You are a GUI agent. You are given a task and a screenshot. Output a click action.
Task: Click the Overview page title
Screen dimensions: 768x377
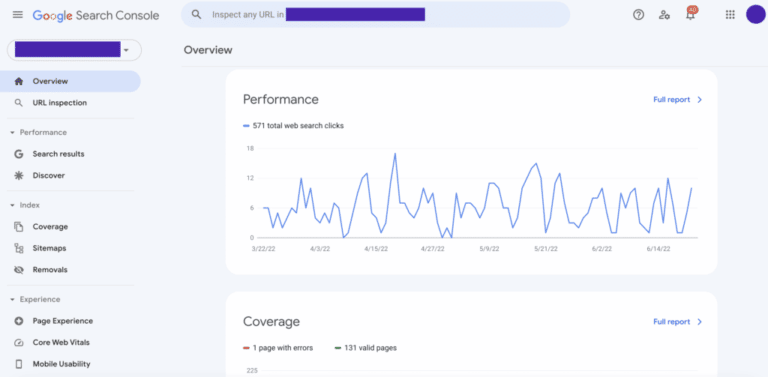point(208,50)
